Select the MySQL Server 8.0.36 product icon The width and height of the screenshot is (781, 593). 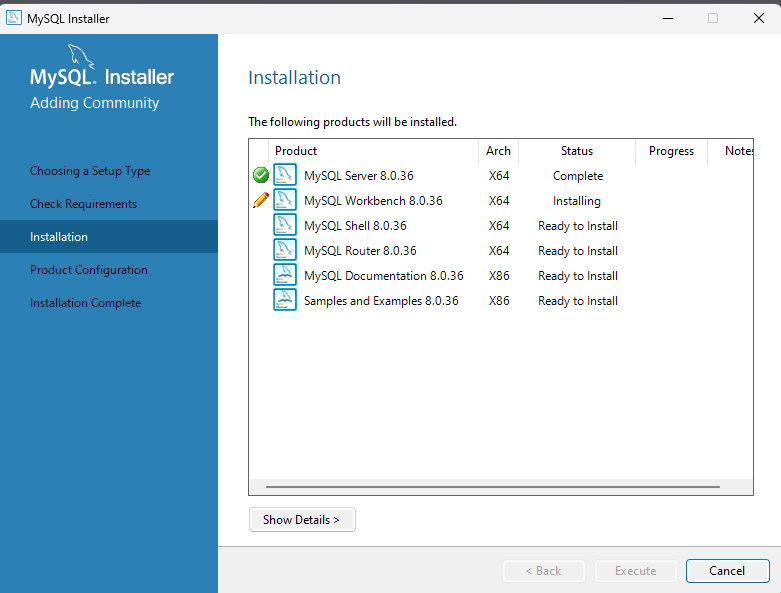[285, 175]
